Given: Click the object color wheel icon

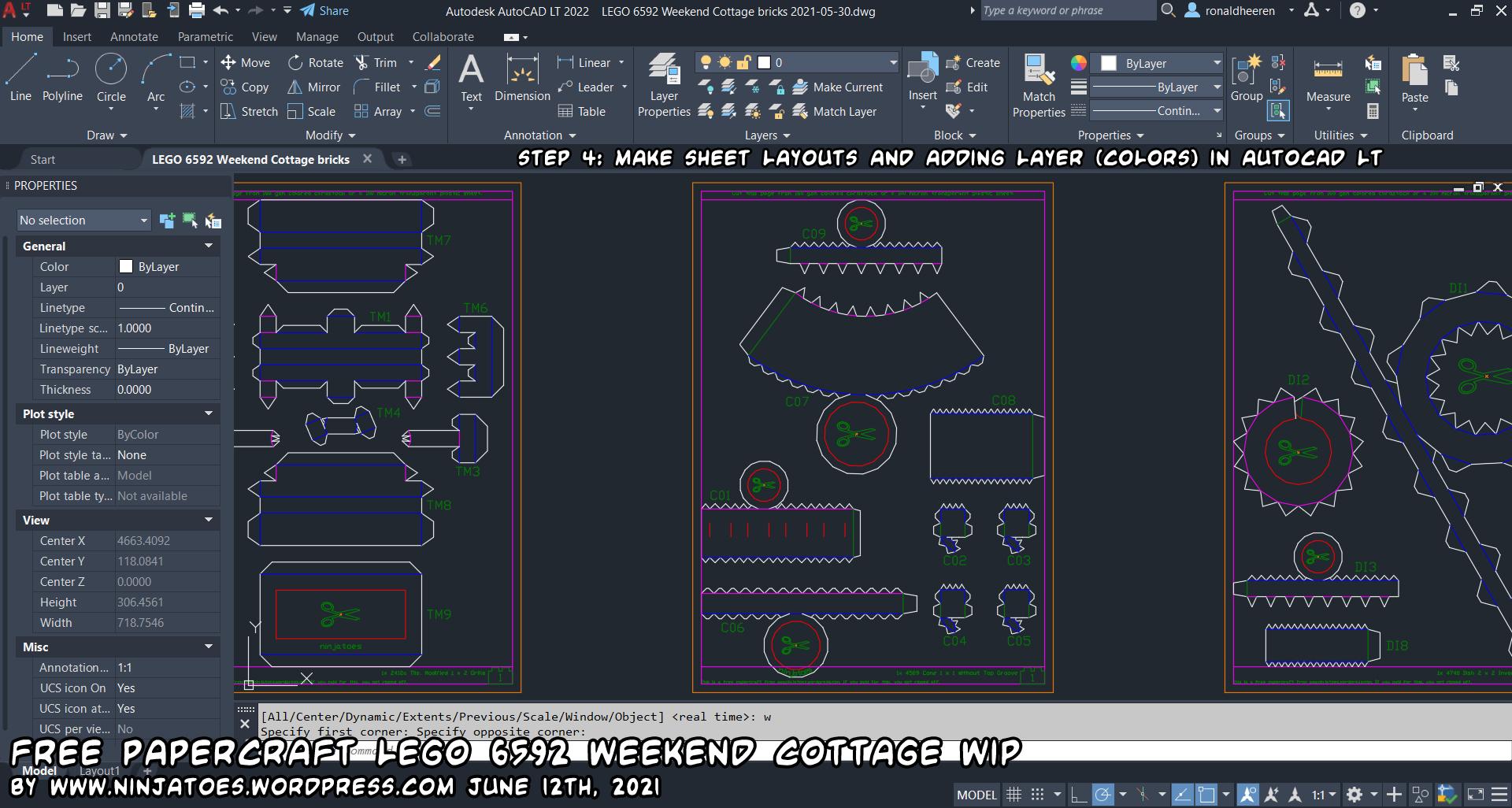Looking at the screenshot, I should click(x=1078, y=63).
